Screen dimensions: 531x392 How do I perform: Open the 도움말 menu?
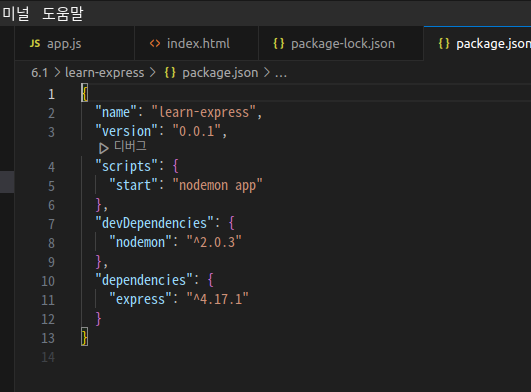(63, 14)
